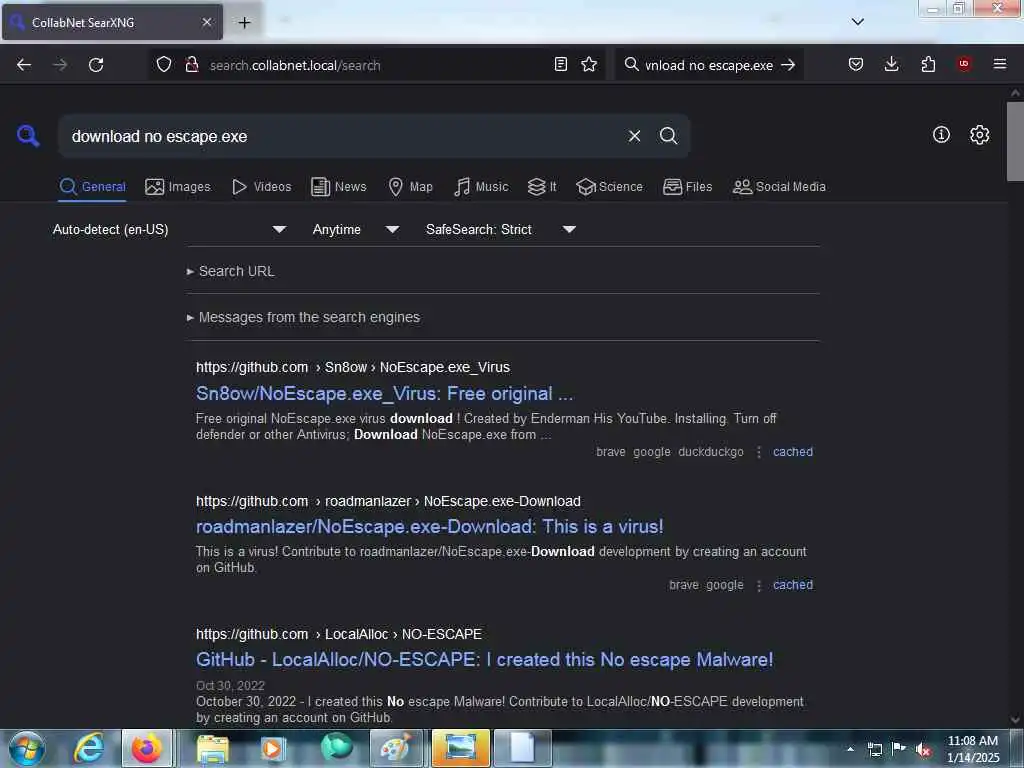The height and width of the screenshot is (768, 1024).
Task: Open LocalAlloc/NO-ESCAPE GitHub result link
Action: (x=485, y=660)
